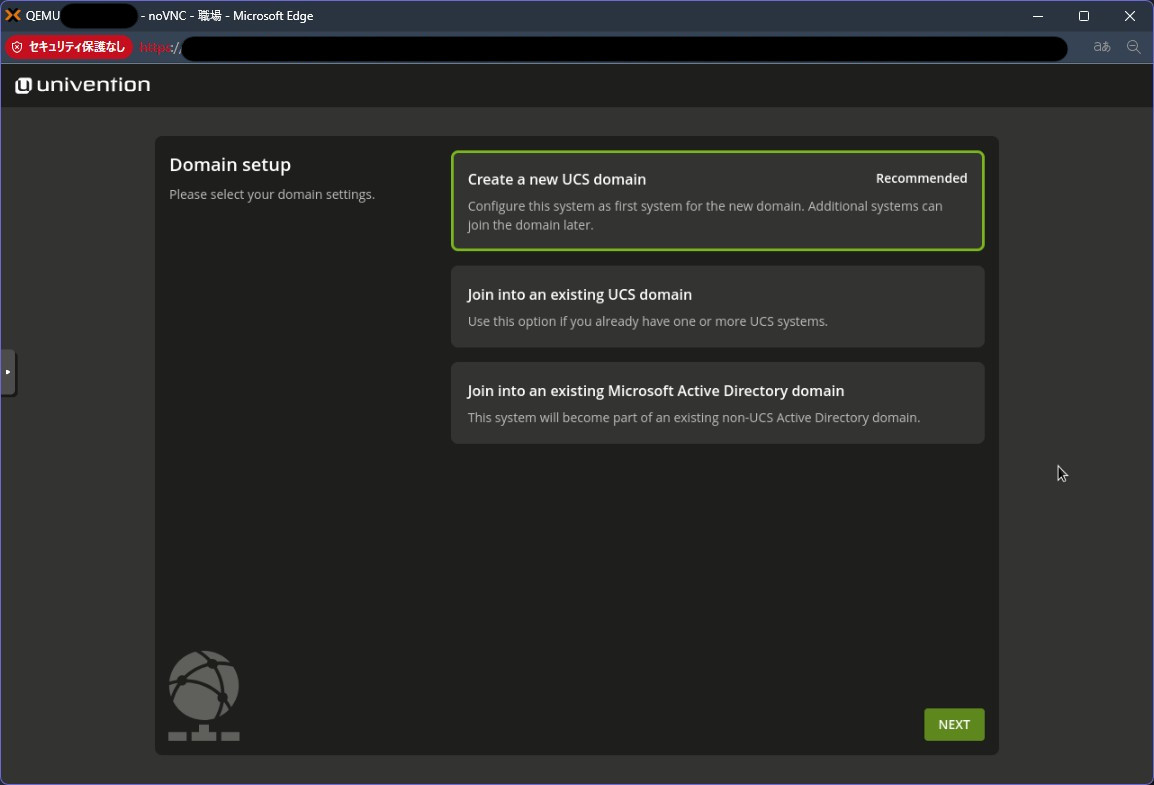The height and width of the screenshot is (785, 1154).
Task: Click 'Configure this system as first system' description
Action: click(x=704, y=216)
